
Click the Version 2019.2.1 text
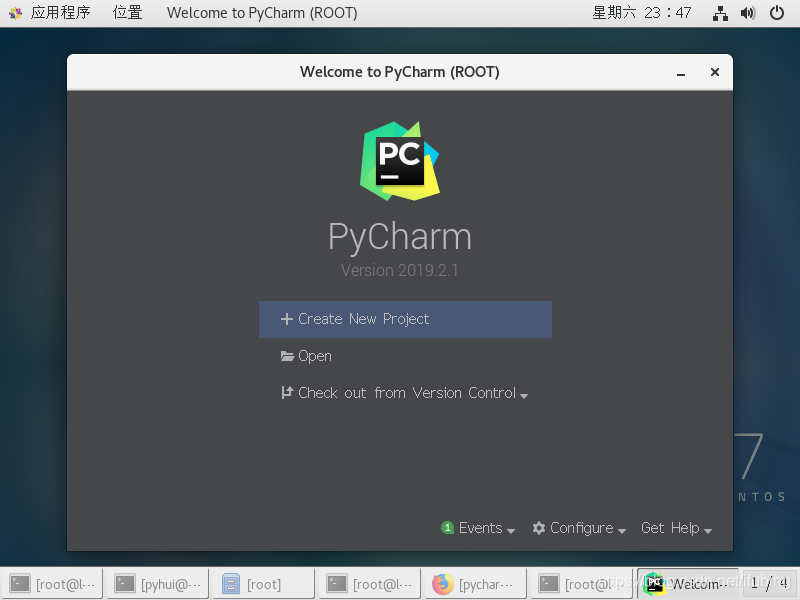[x=399, y=270]
